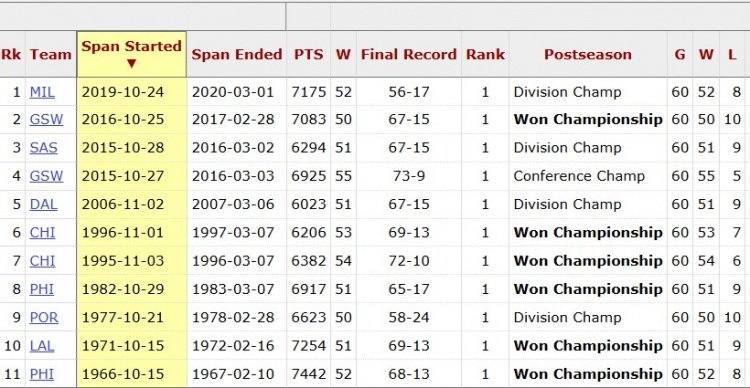Click the Team column header
Image resolution: width=750 pixels, height=388 pixels.
(x=51, y=55)
